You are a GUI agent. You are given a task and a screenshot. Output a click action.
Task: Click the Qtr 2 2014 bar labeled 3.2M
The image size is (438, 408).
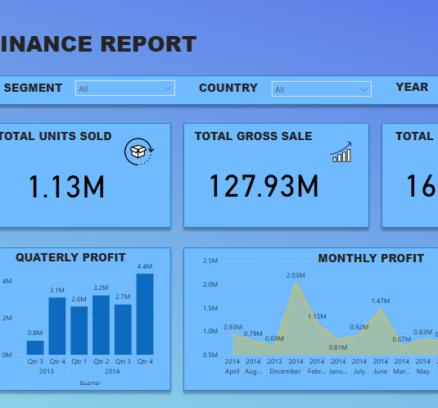click(101, 325)
